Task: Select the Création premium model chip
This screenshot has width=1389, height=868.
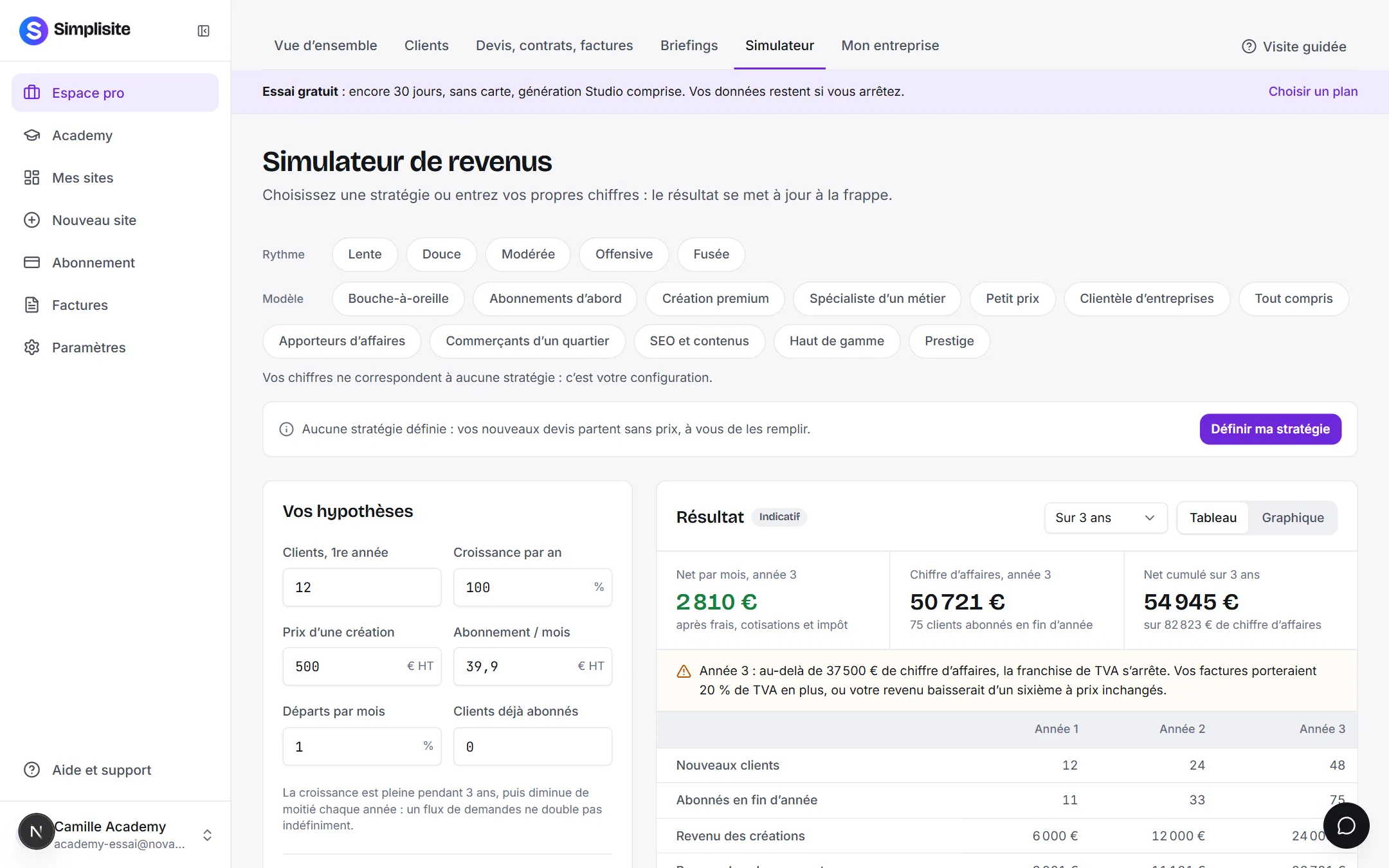Action: (x=715, y=298)
